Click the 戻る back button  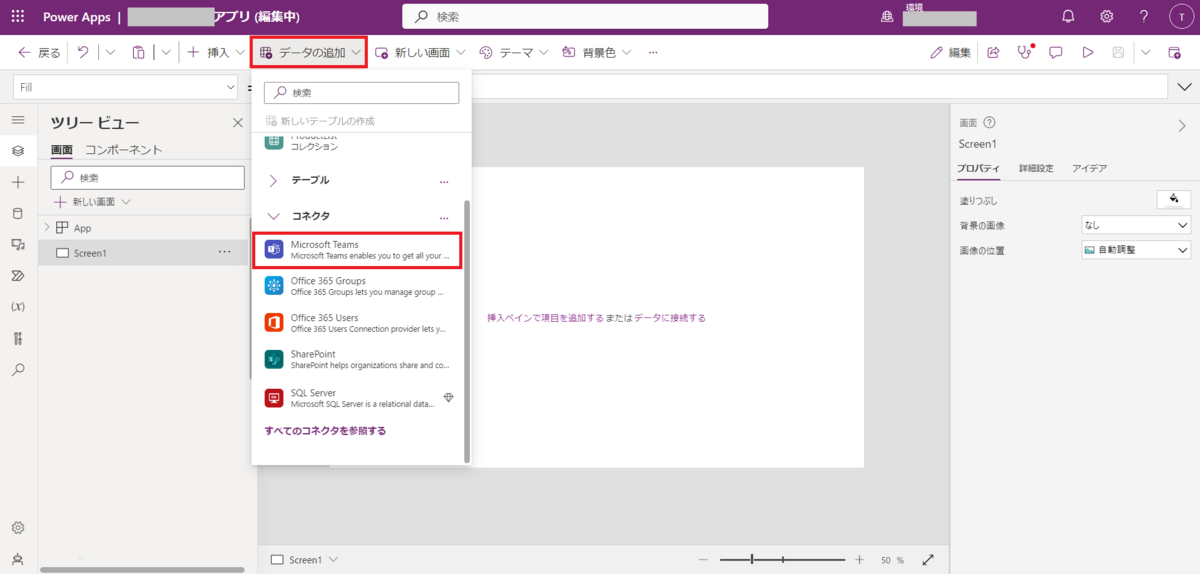point(39,52)
